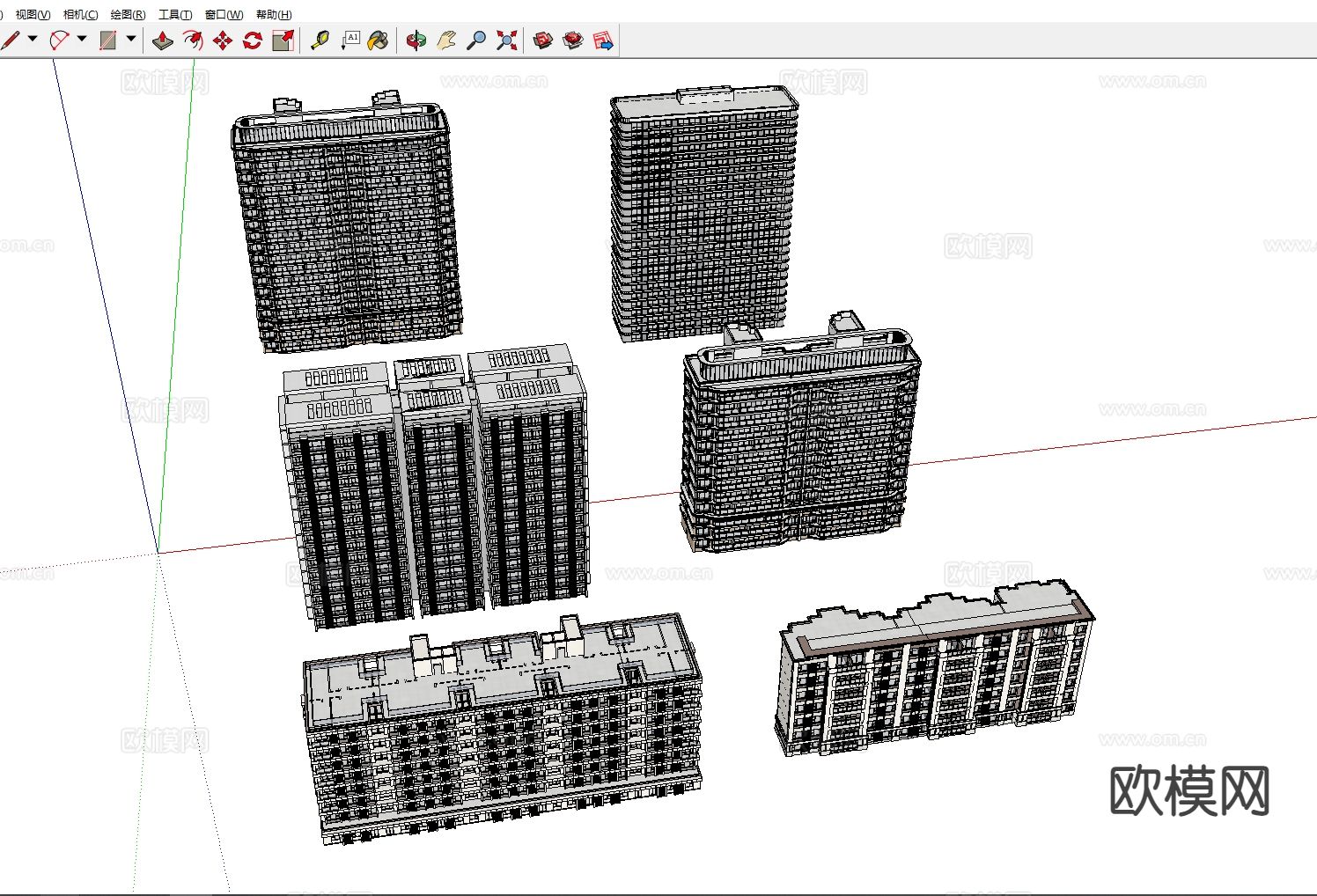The image size is (1317, 896).
Task: Open the 窗口(W) menu
Action: point(224,14)
